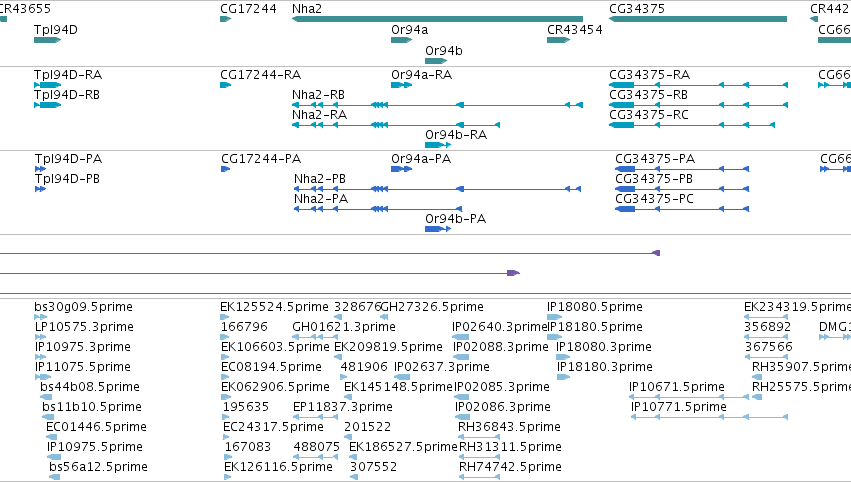This screenshot has height=482, width=851.
Task: Click EST IP02640.3prime
Action: [x=500, y=327]
